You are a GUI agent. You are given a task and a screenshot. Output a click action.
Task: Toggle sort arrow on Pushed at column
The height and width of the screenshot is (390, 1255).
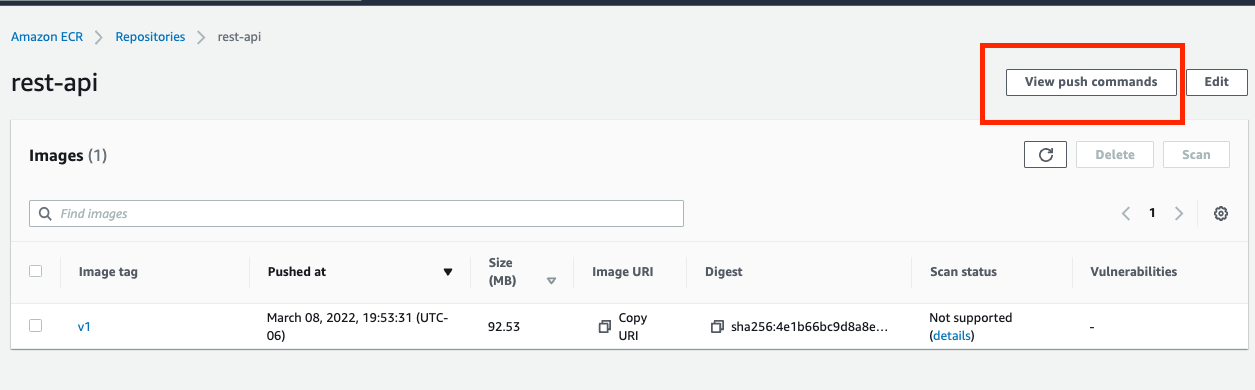[x=448, y=272]
